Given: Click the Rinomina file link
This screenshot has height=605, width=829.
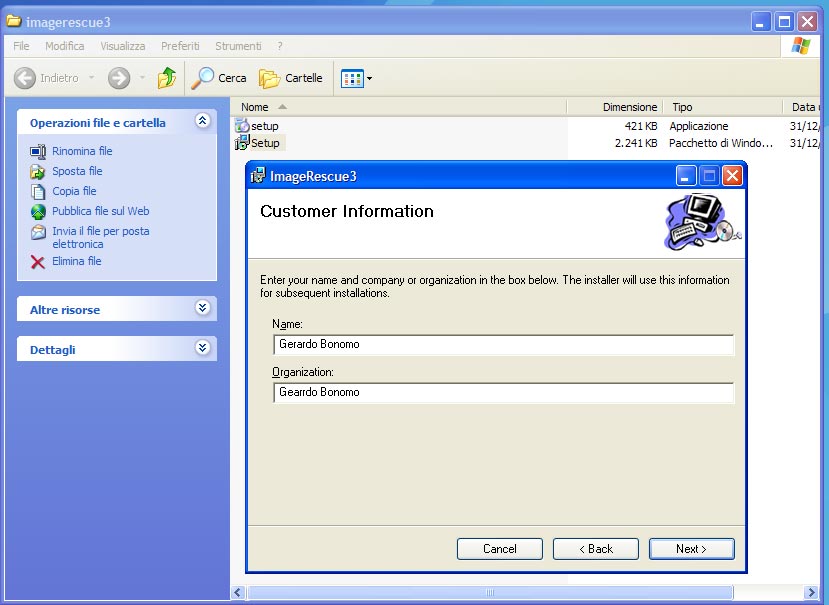Looking at the screenshot, I should click(82, 151).
